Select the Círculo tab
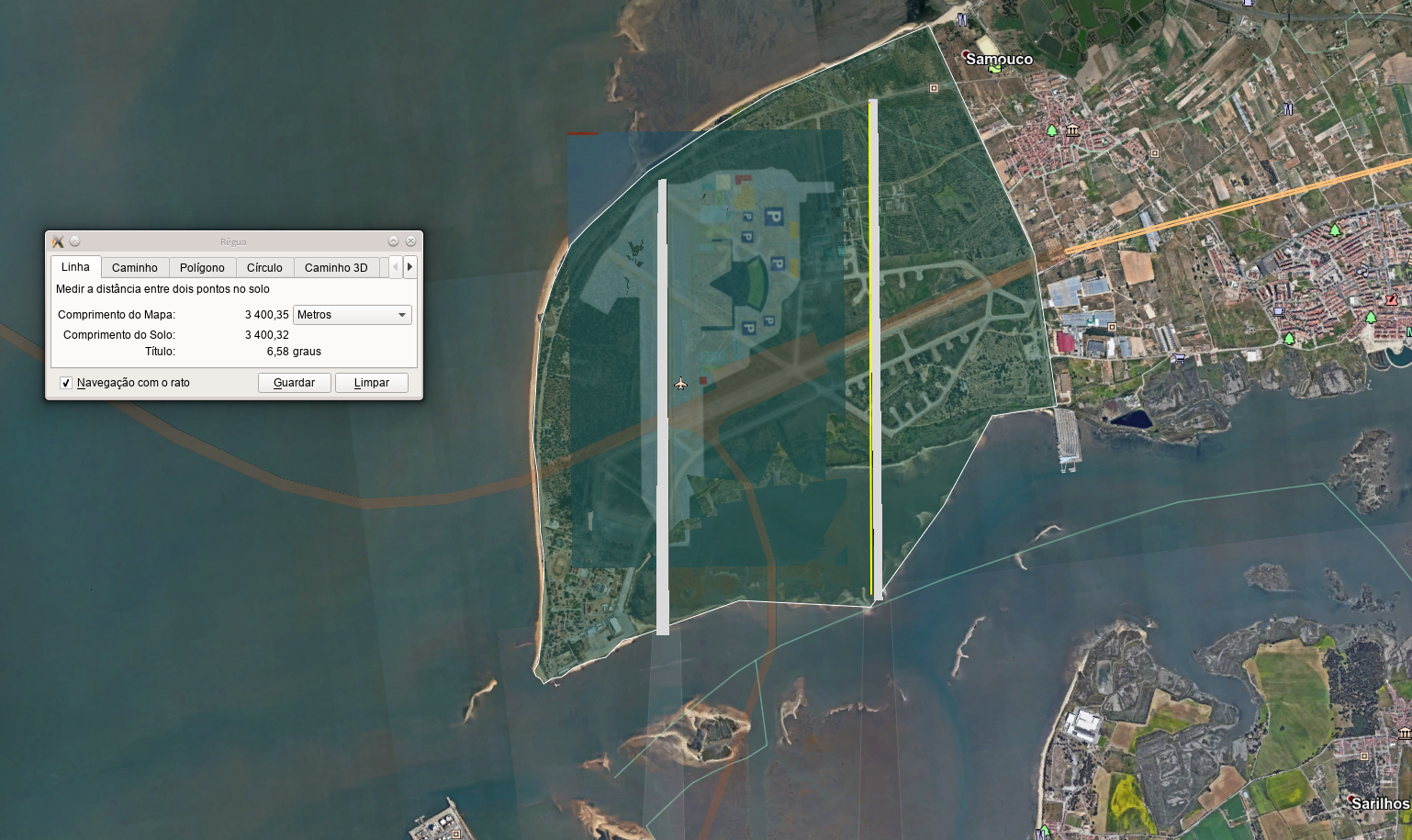Screen dimensions: 1412x840 pos(264,268)
